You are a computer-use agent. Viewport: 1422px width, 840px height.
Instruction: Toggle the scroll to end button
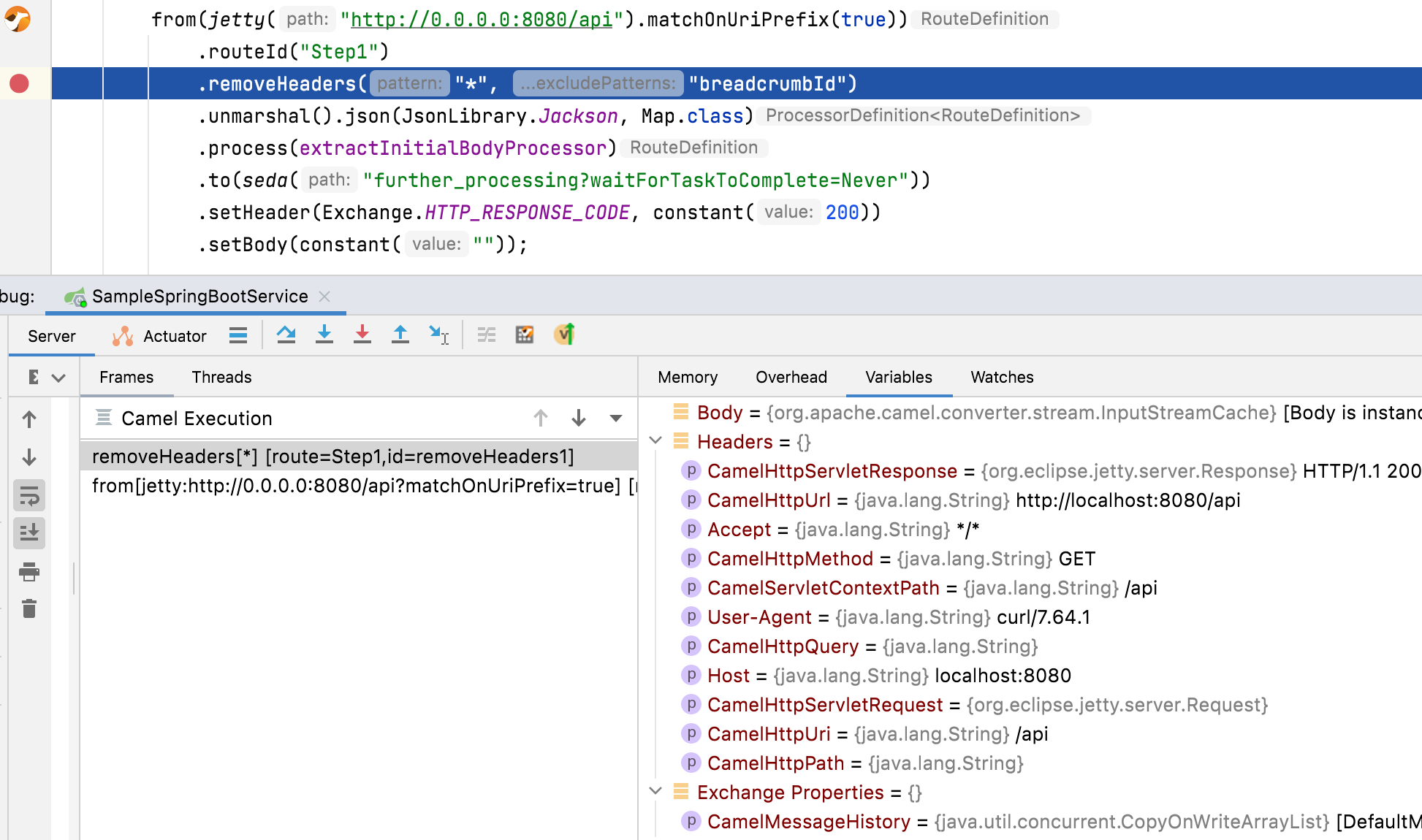point(29,533)
